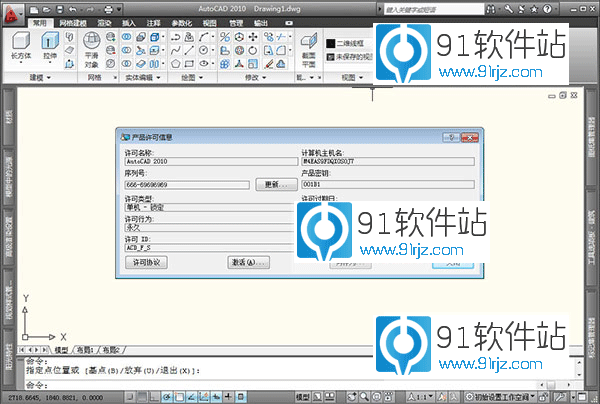Switch to the 管理 ribbon tab
Viewport: 600px width, 404px height.
[x=236, y=23]
